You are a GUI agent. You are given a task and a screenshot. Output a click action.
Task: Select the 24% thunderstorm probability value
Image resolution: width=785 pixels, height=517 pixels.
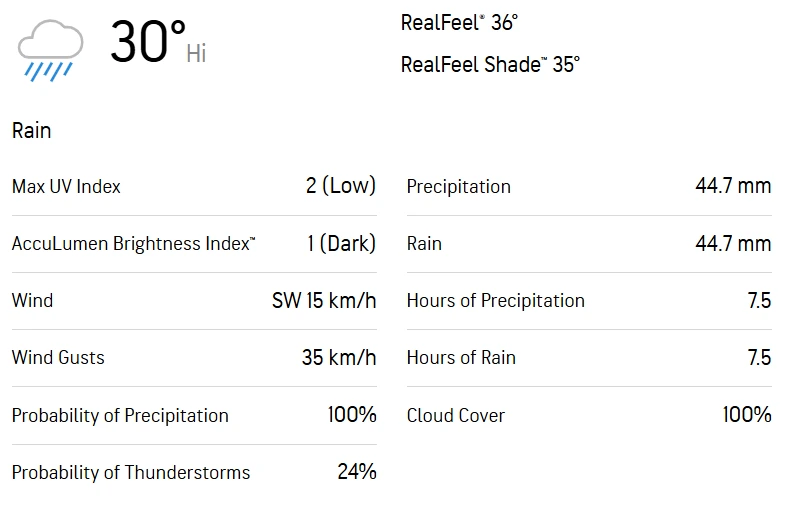[357, 472]
